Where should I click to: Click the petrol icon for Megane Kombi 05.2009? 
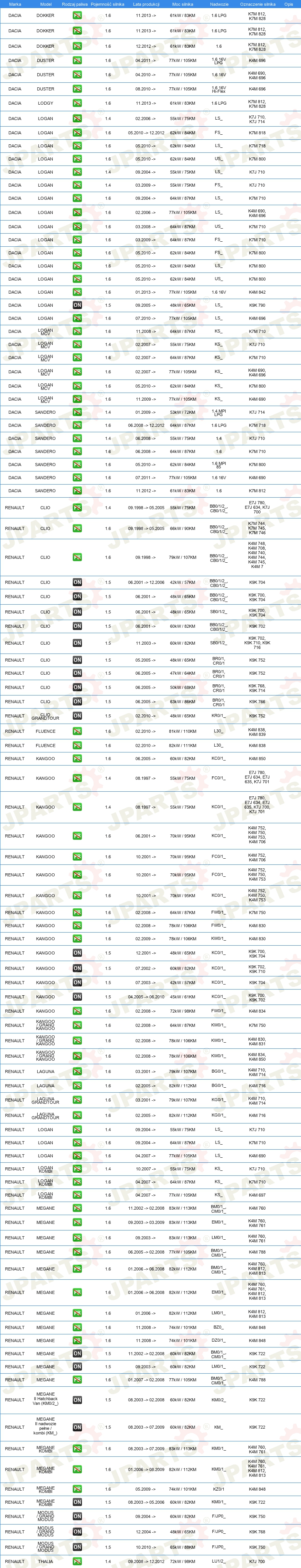77,1489
